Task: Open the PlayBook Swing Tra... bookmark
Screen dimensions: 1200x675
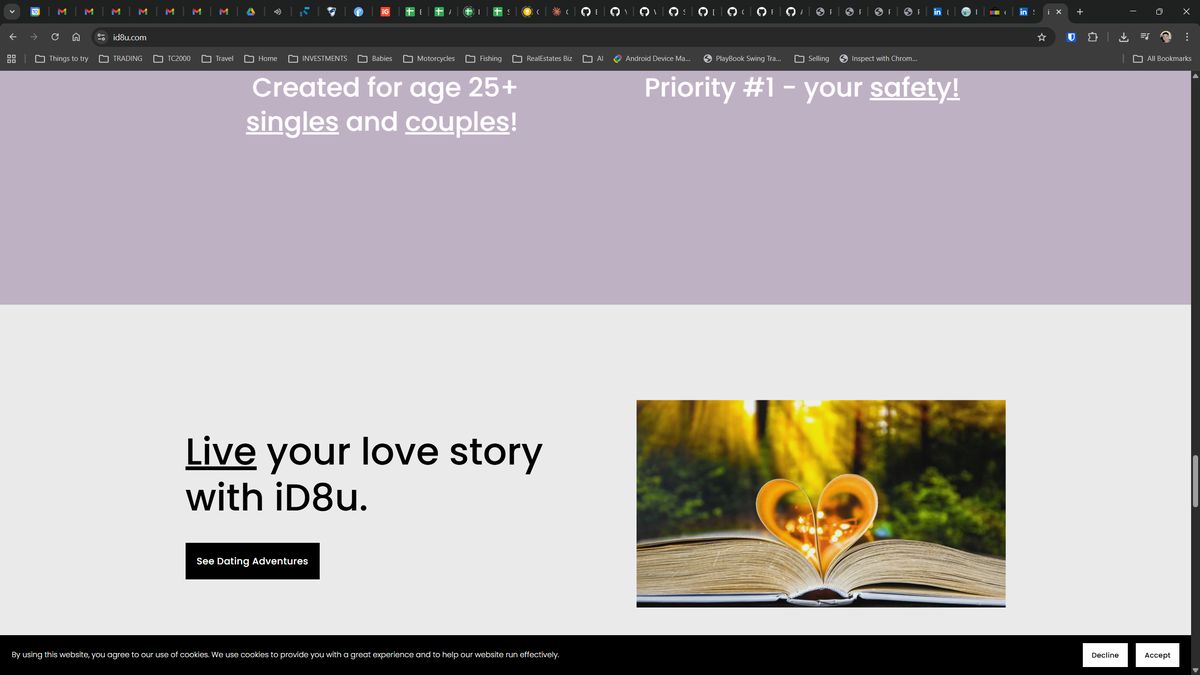Action: (743, 59)
